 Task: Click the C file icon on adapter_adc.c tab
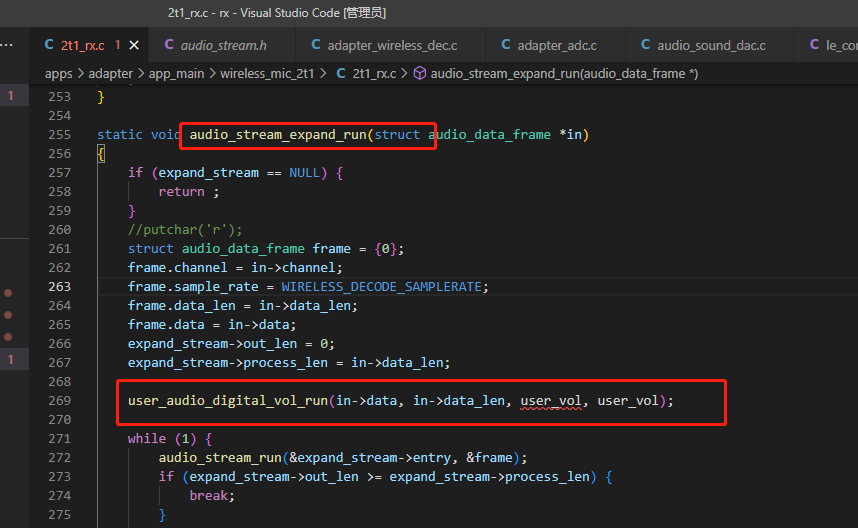click(506, 45)
